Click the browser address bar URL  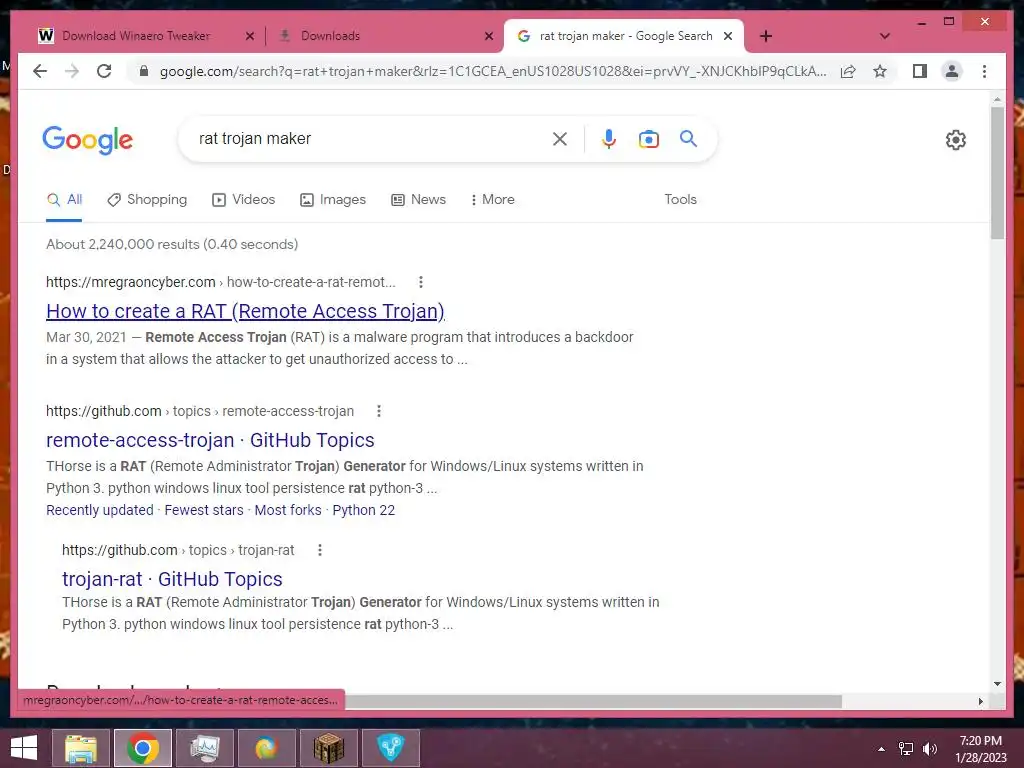pos(493,71)
